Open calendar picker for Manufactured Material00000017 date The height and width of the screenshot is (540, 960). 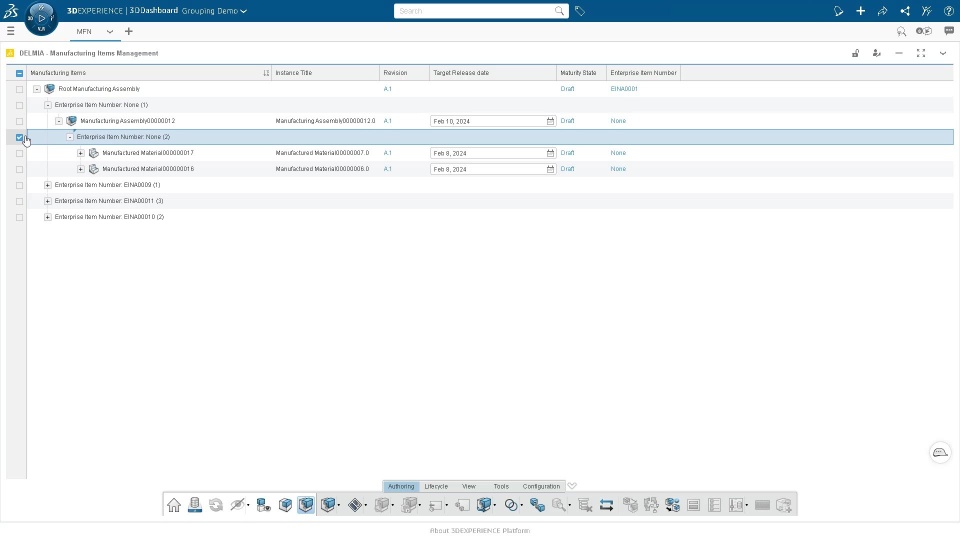coord(550,153)
